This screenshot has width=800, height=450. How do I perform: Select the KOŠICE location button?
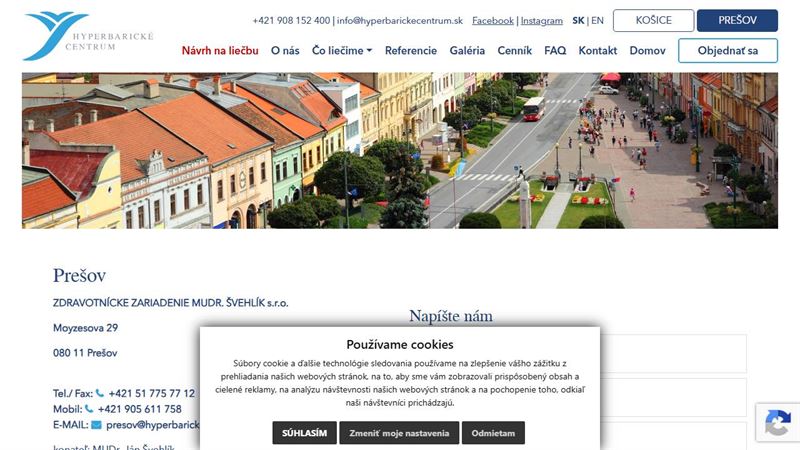tap(654, 20)
